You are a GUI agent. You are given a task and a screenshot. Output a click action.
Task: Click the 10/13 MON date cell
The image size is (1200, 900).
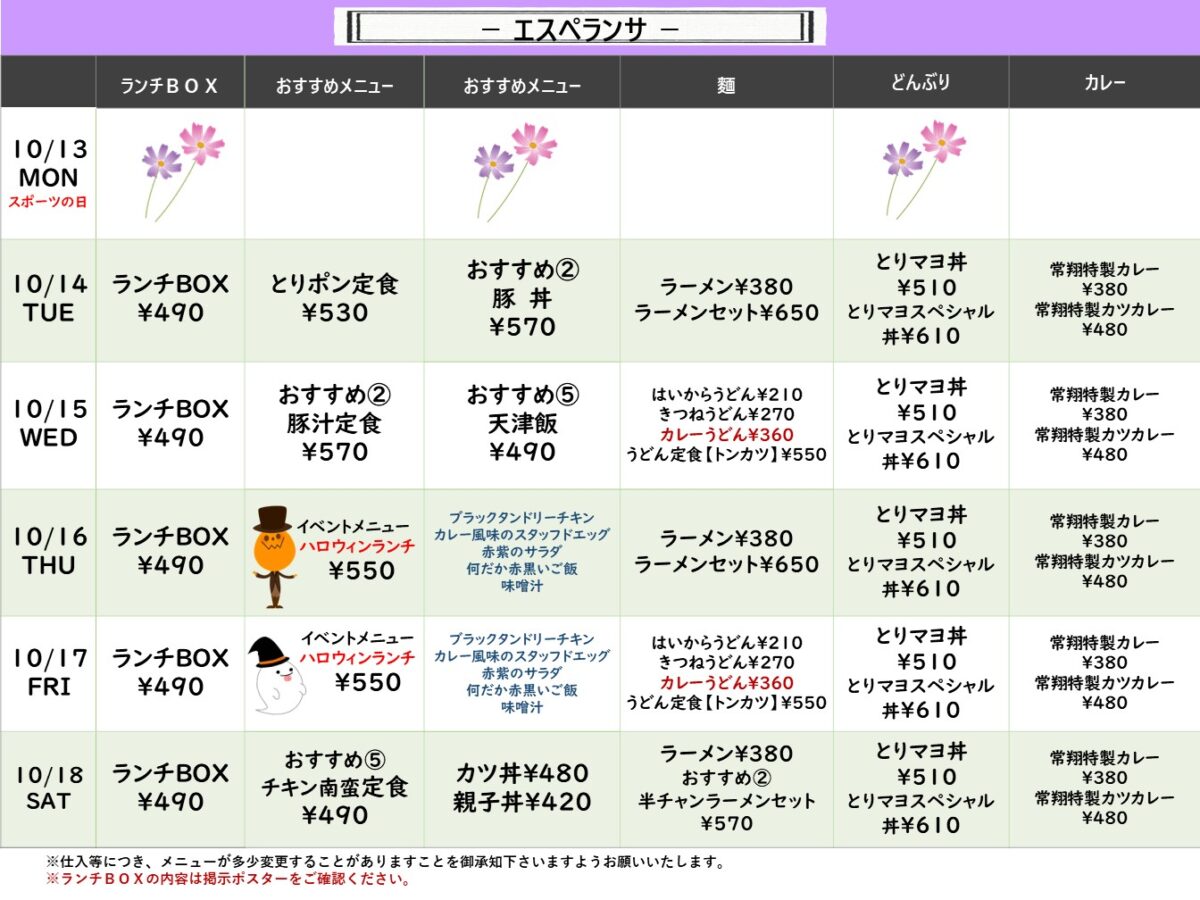(x=48, y=164)
